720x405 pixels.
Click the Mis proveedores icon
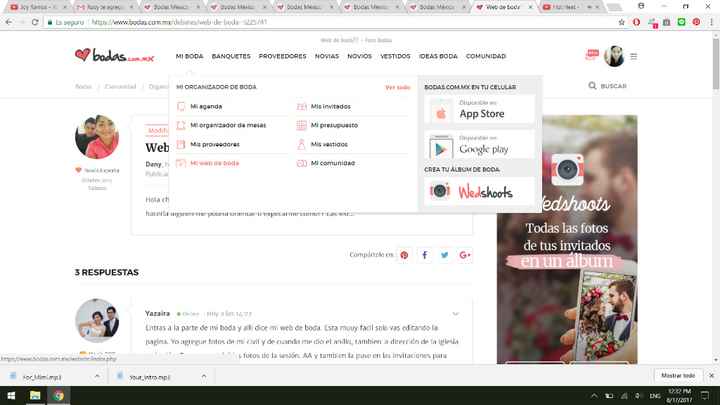181,144
